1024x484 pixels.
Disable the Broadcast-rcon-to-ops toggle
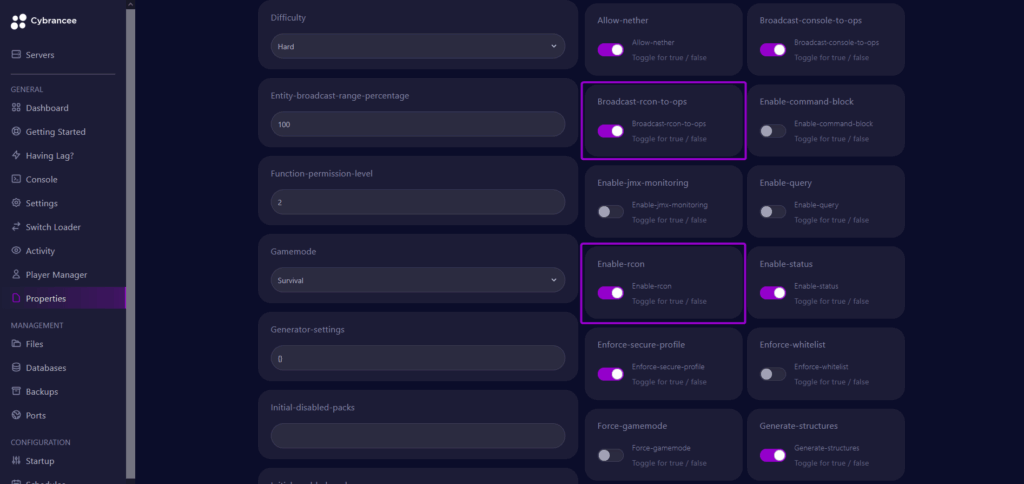coord(611,131)
